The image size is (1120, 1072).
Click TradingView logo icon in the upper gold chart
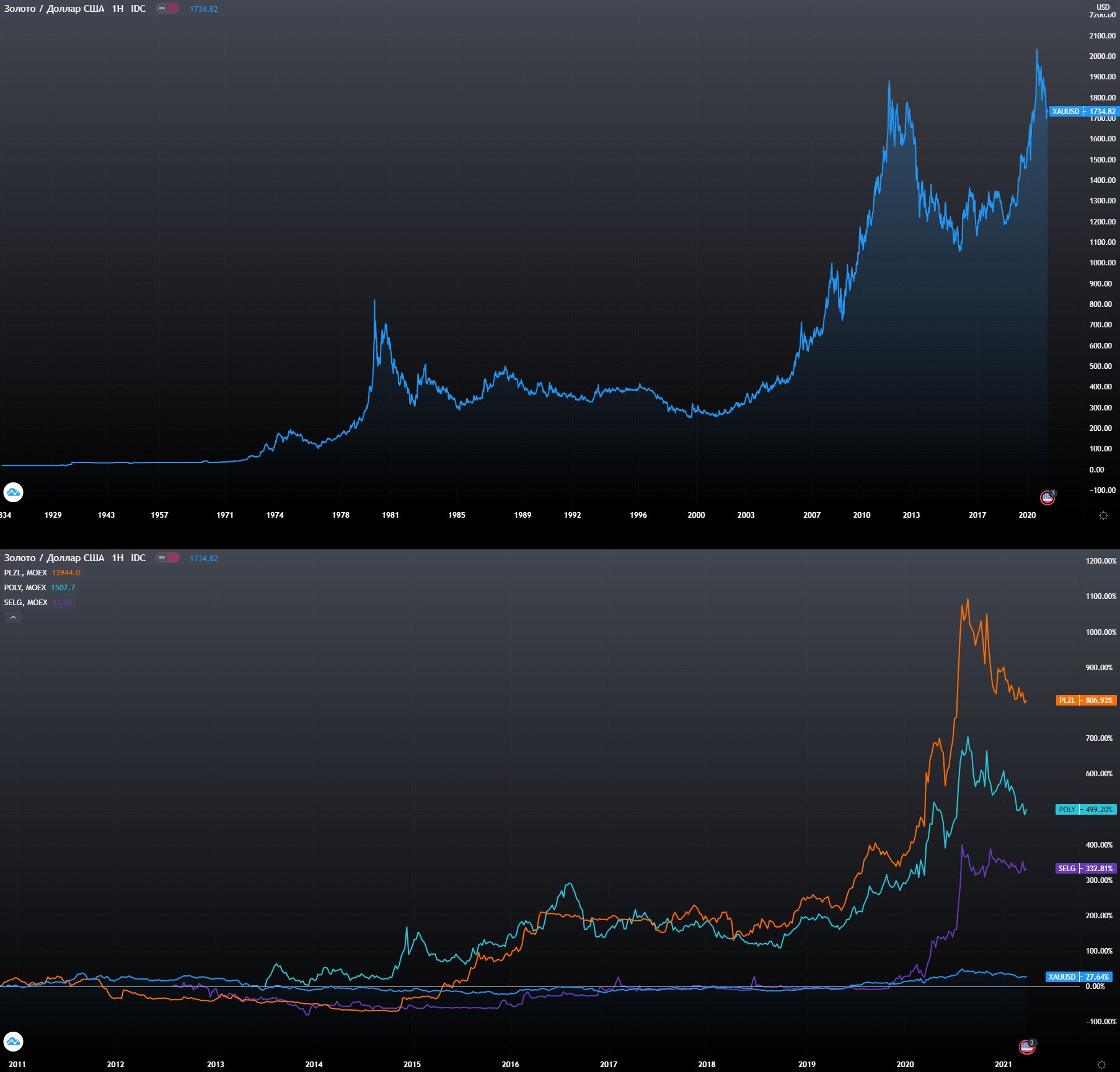tap(13, 493)
